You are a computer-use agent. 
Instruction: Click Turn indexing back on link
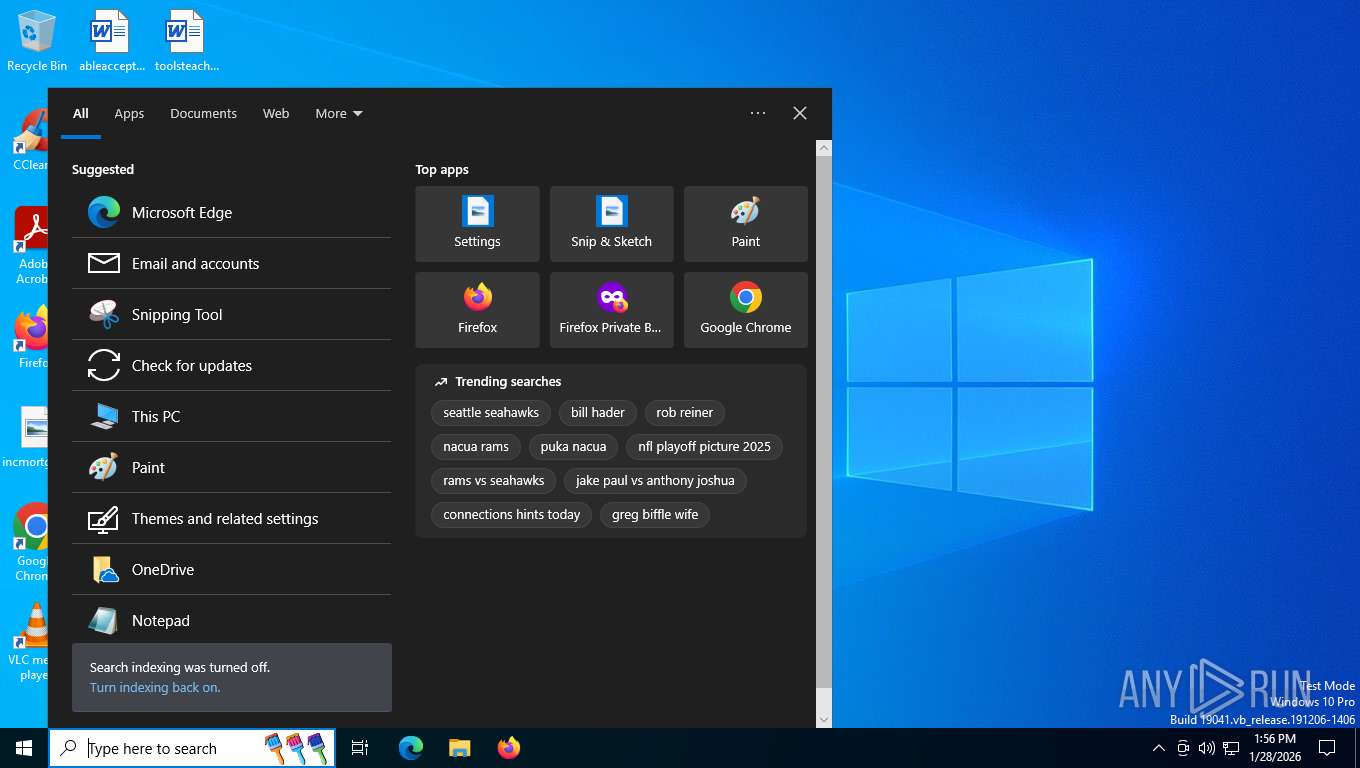click(155, 687)
